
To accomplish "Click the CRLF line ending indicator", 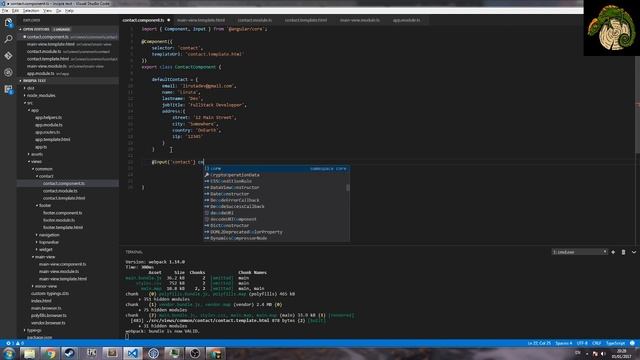I will (597, 343).
